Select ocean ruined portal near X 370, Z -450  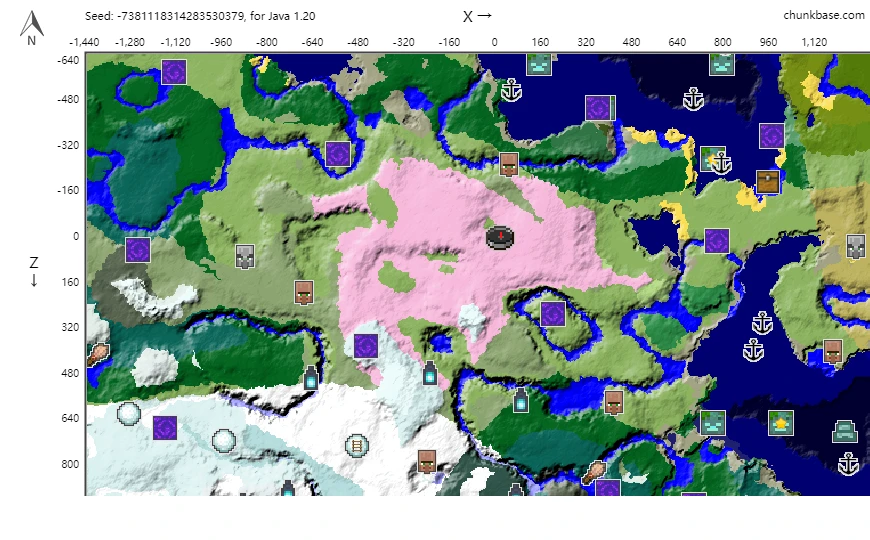click(x=600, y=108)
